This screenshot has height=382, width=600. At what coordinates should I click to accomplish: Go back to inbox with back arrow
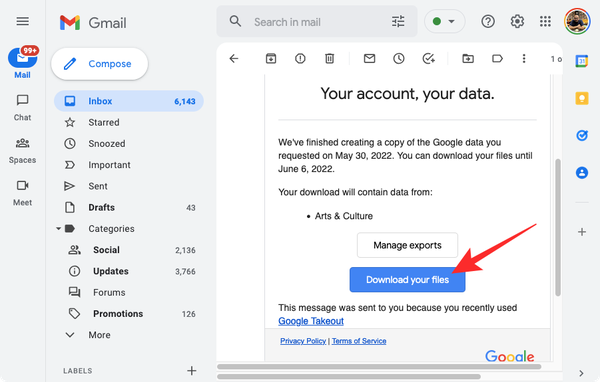point(234,59)
